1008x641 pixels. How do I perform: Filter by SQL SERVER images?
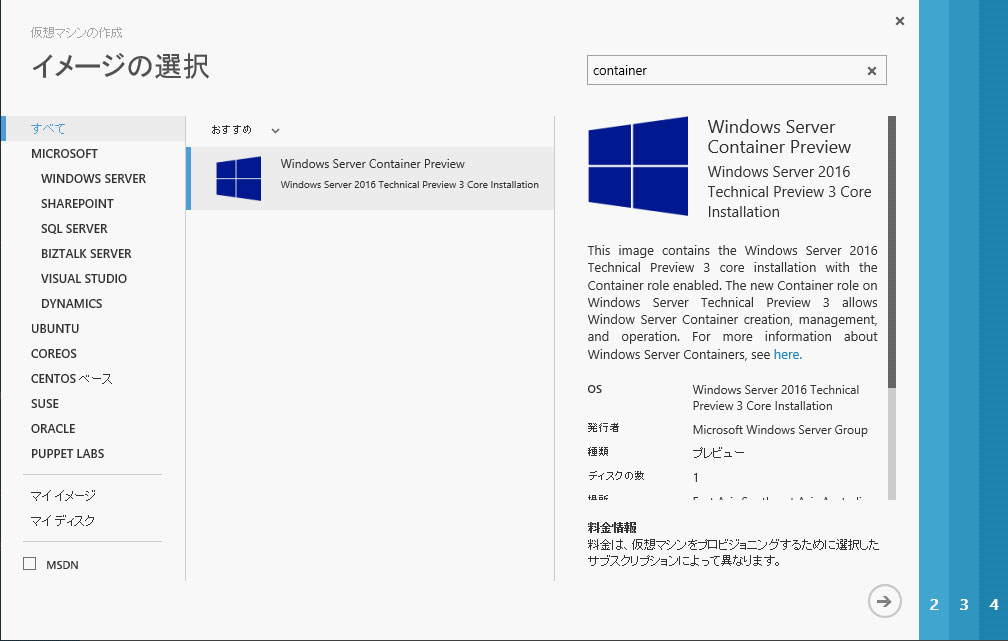tap(74, 229)
